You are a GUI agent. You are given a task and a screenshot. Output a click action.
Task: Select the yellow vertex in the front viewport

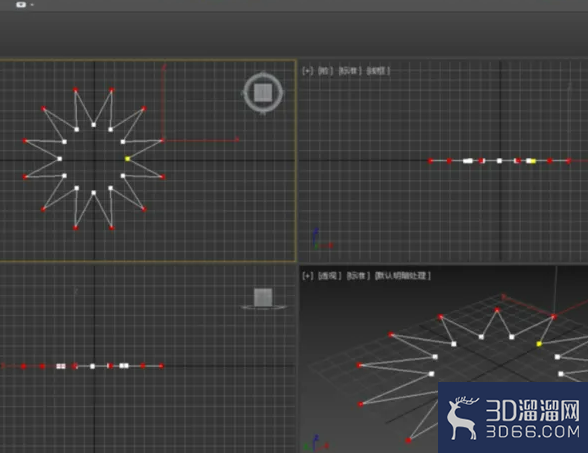tap(533, 161)
